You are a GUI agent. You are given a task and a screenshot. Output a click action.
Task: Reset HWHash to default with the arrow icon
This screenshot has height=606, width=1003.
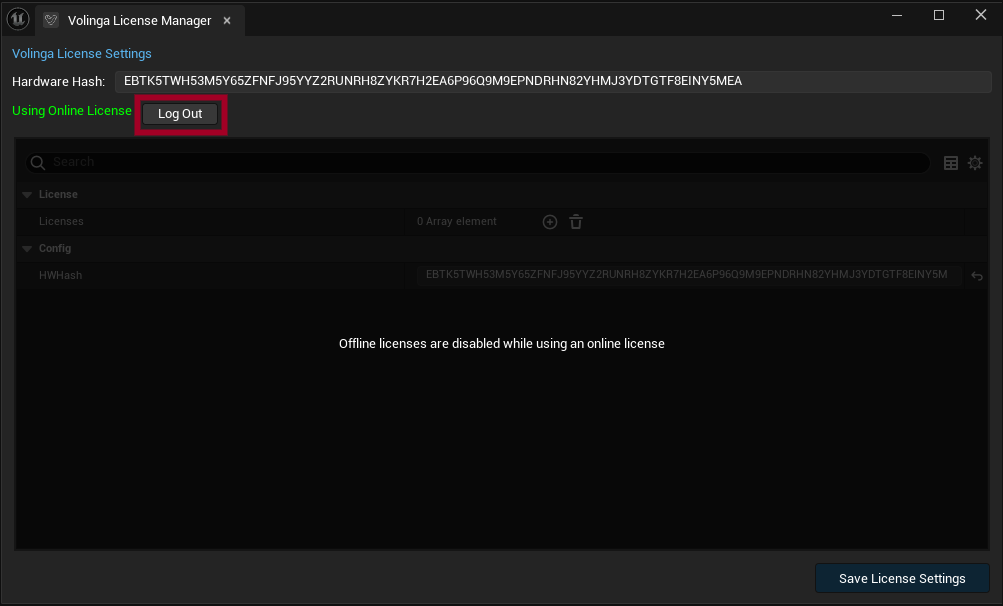pyautogui.click(x=977, y=276)
